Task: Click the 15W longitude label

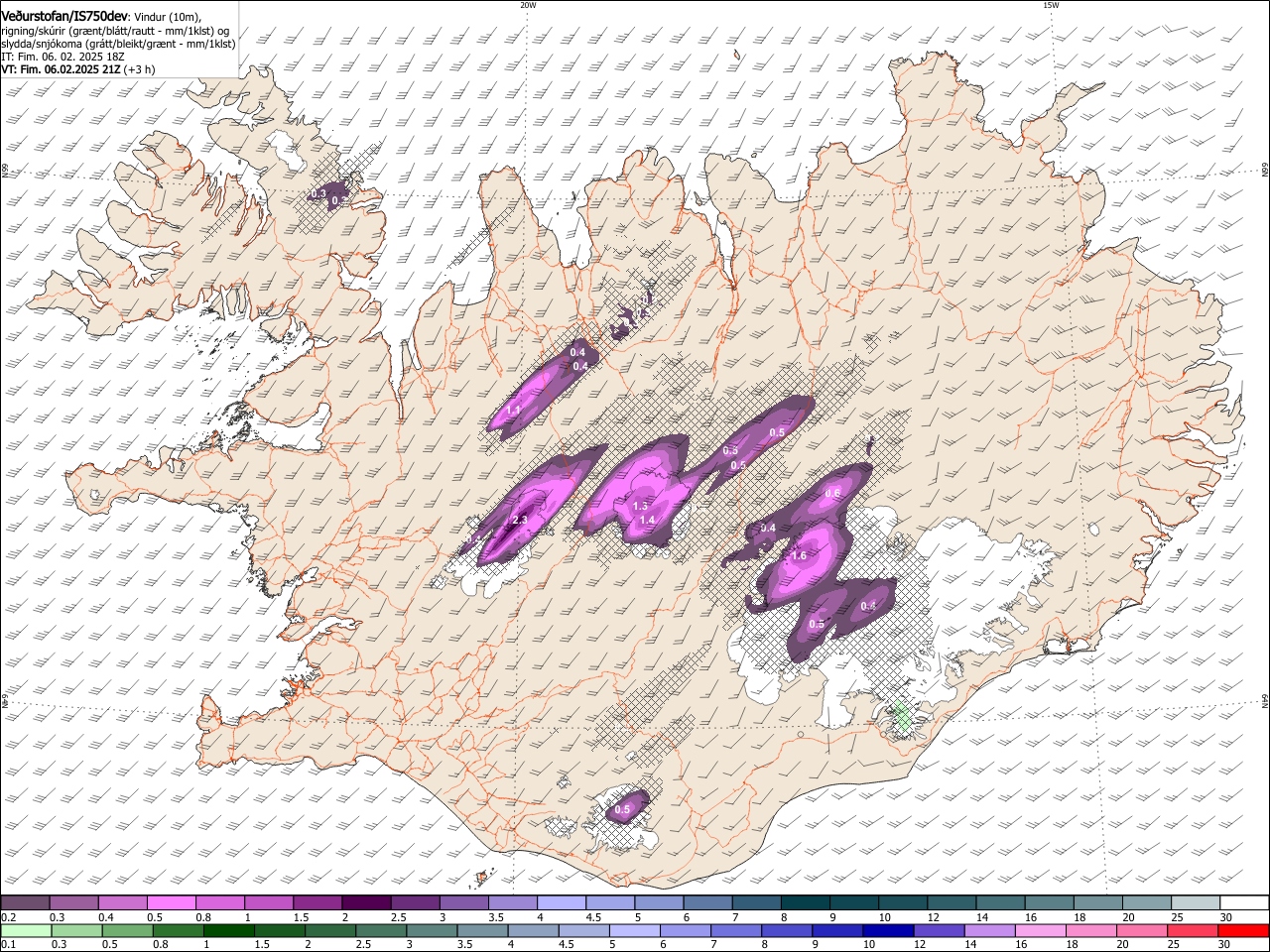Action: point(1051,5)
